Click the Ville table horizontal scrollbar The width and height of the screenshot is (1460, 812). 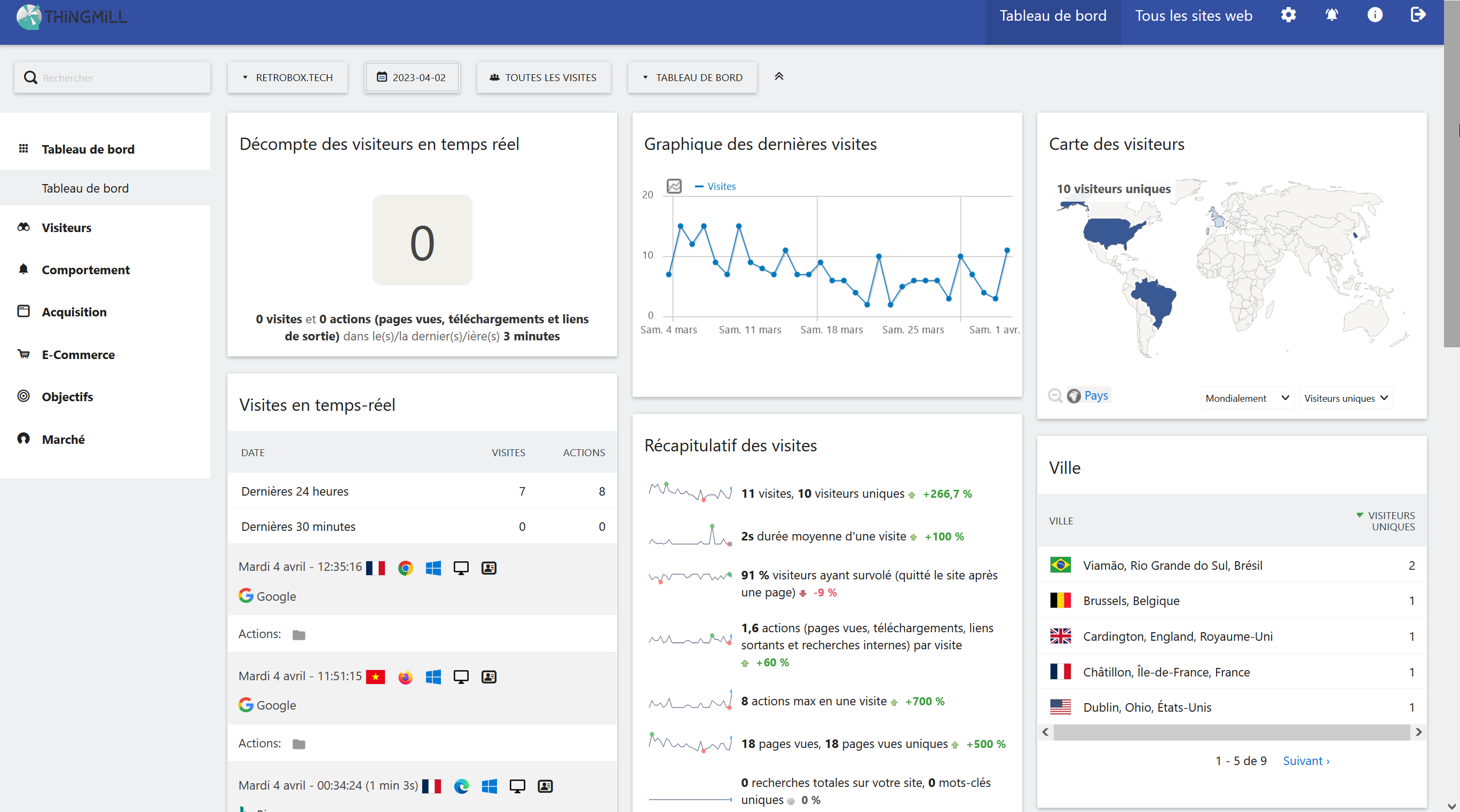point(1231,732)
